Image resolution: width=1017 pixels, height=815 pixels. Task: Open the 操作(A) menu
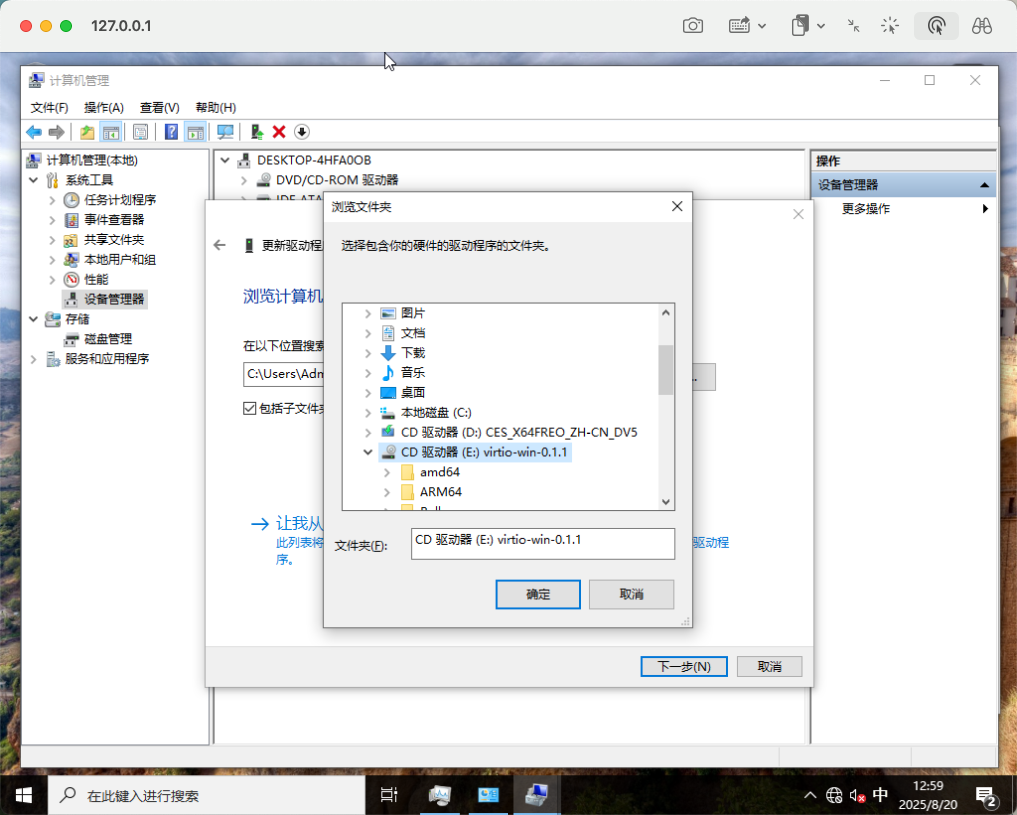(x=103, y=107)
